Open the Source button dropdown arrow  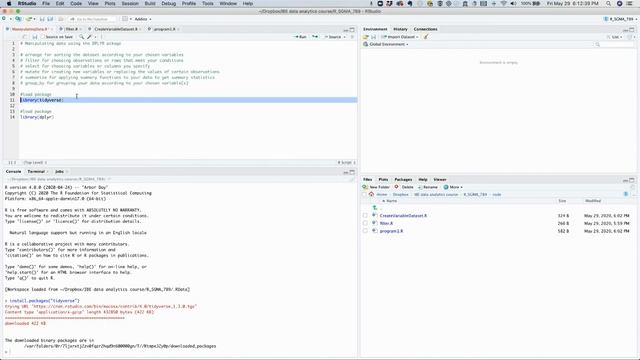pyautogui.click(x=344, y=37)
